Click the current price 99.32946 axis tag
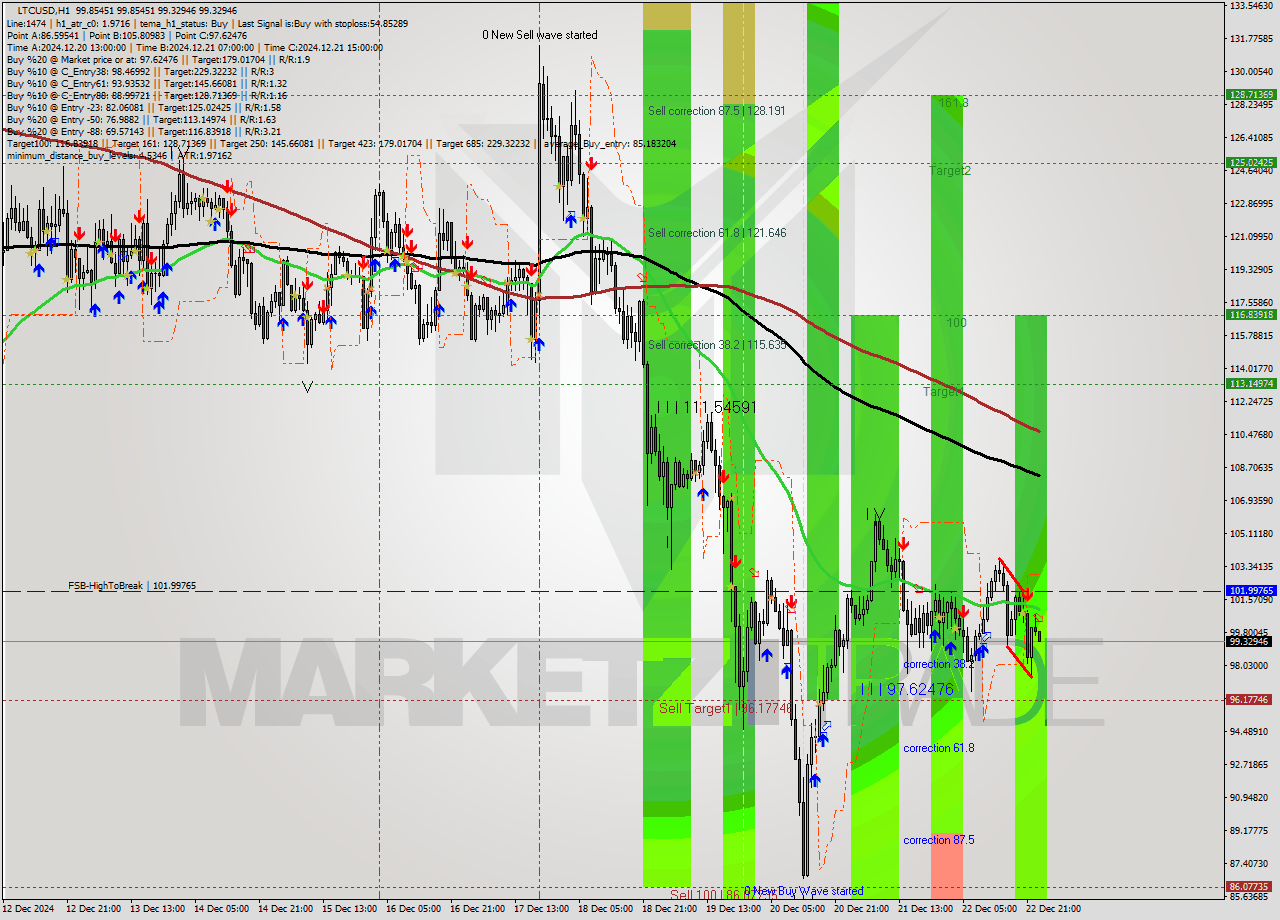 pyautogui.click(x=1251, y=641)
